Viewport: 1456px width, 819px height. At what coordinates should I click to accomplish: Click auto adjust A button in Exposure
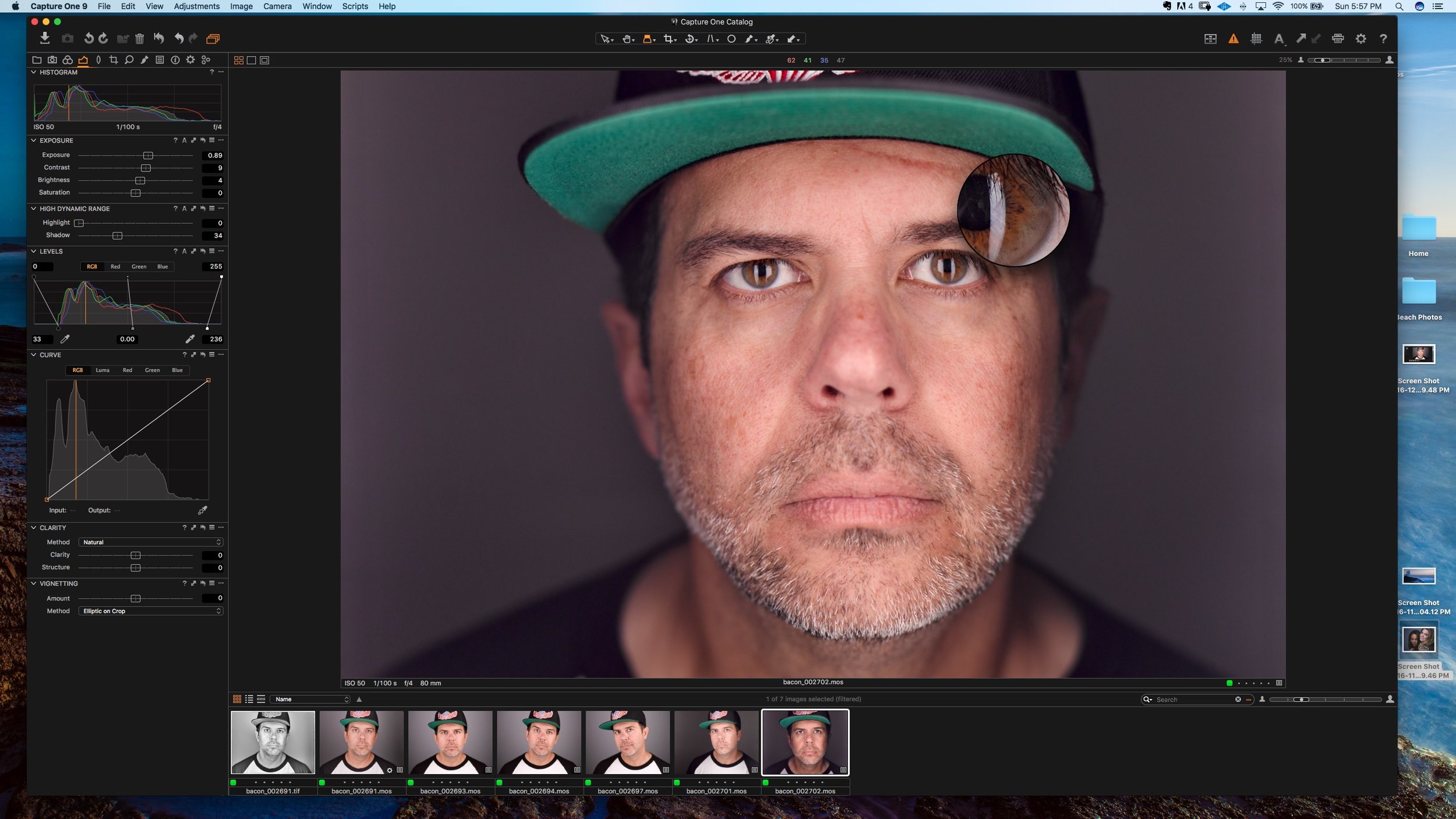[x=184, y=140]
